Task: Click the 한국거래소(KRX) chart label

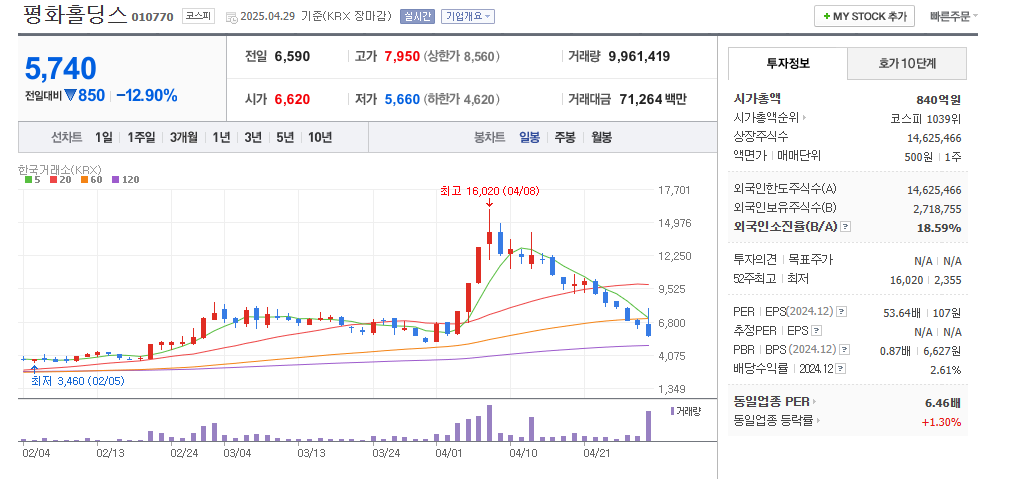Action: tap(60, 169)
